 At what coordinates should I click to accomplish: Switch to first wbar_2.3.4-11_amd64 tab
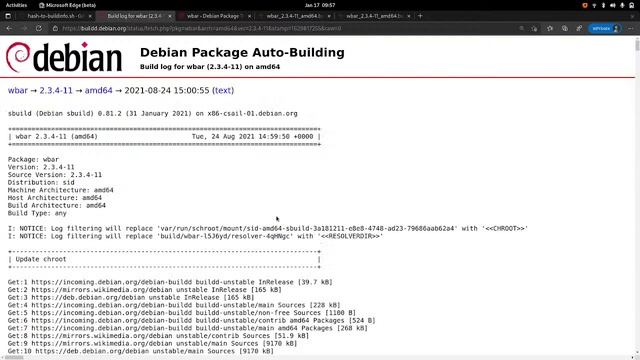coord(293,16)
